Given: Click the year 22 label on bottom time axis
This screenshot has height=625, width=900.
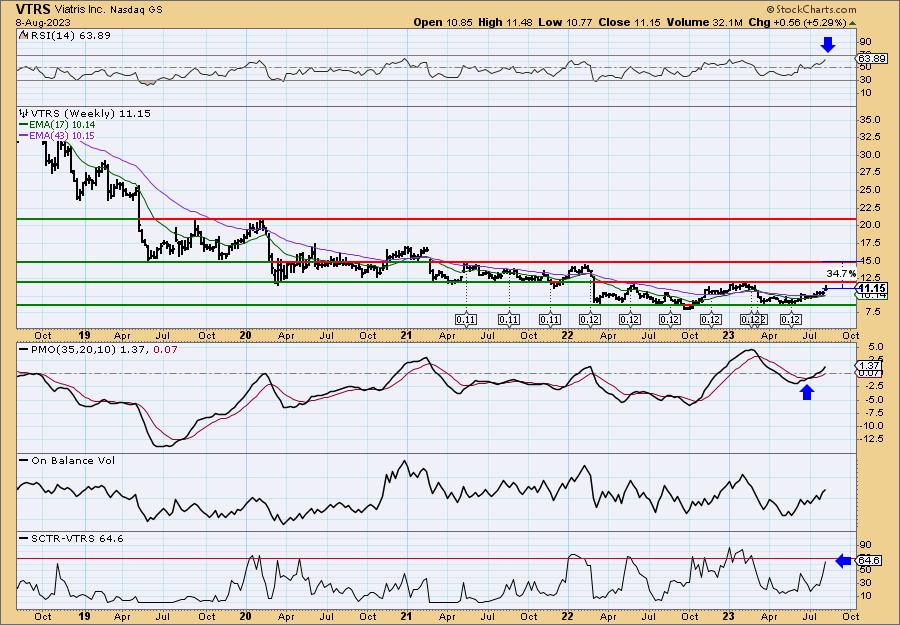Looking at the screenshot, I should click(x=568, y=616).
